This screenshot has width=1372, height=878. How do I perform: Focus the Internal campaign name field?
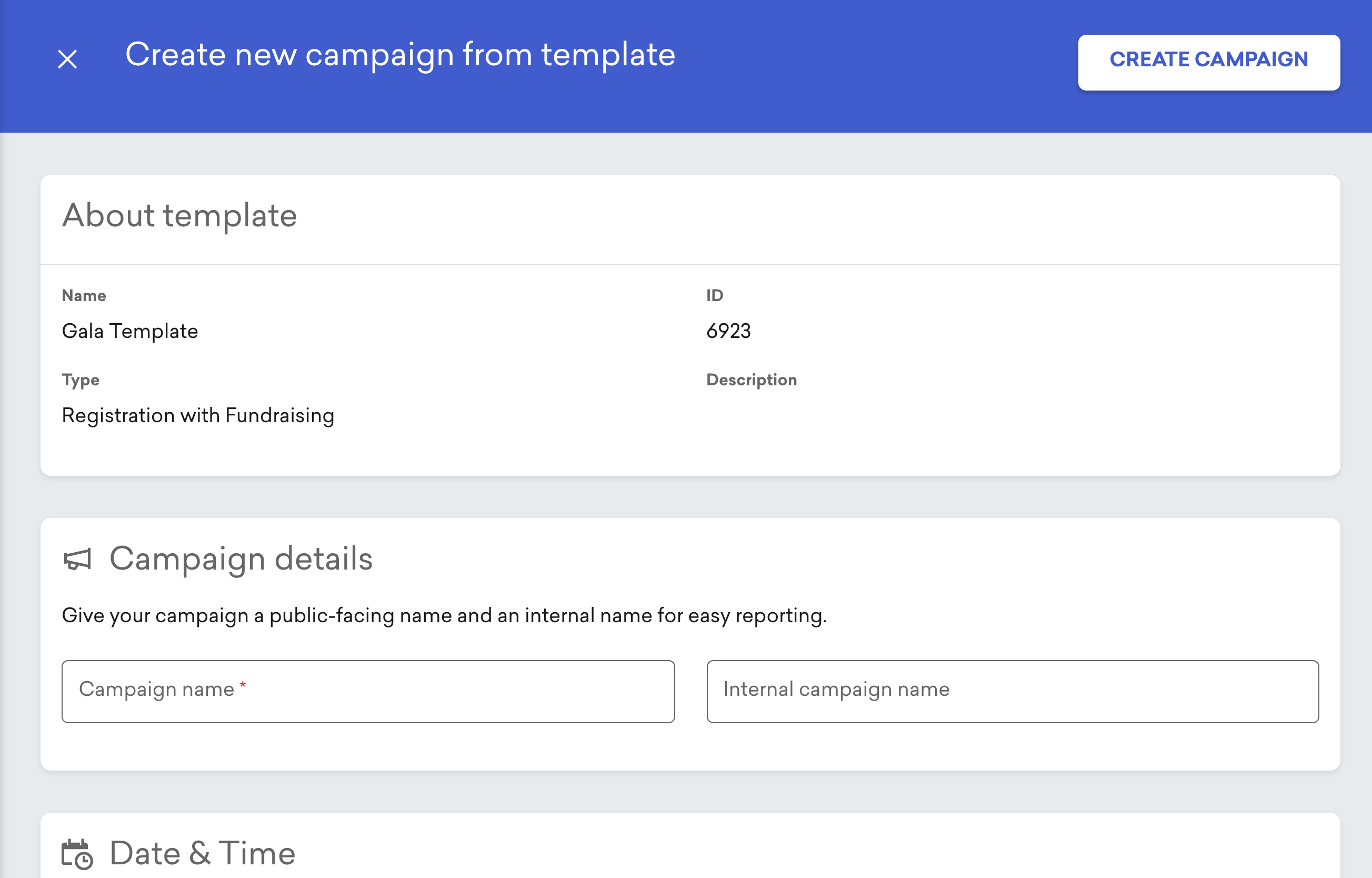tap(1013, 691)
